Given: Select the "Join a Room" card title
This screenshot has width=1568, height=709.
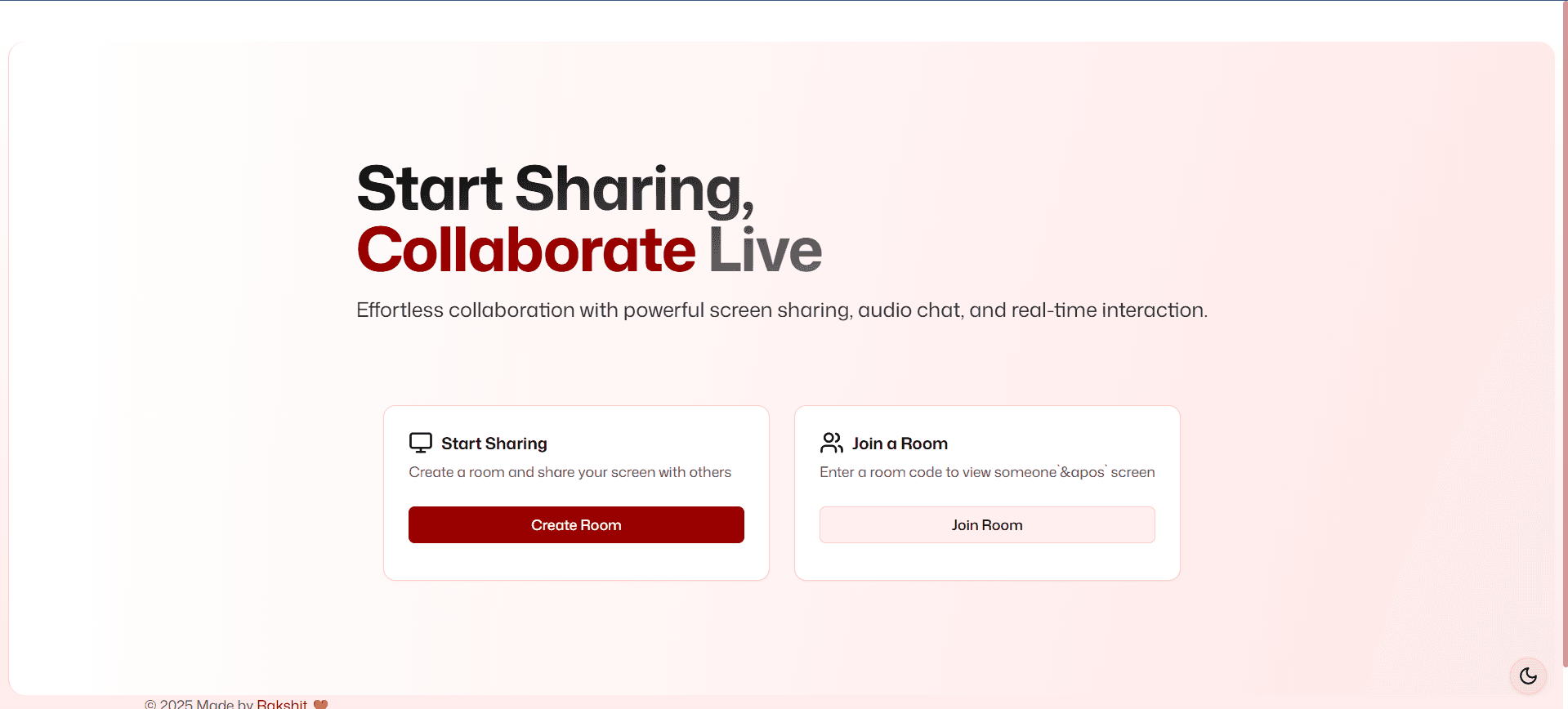Looking at the screenshot, I should (x=900, y=444).
